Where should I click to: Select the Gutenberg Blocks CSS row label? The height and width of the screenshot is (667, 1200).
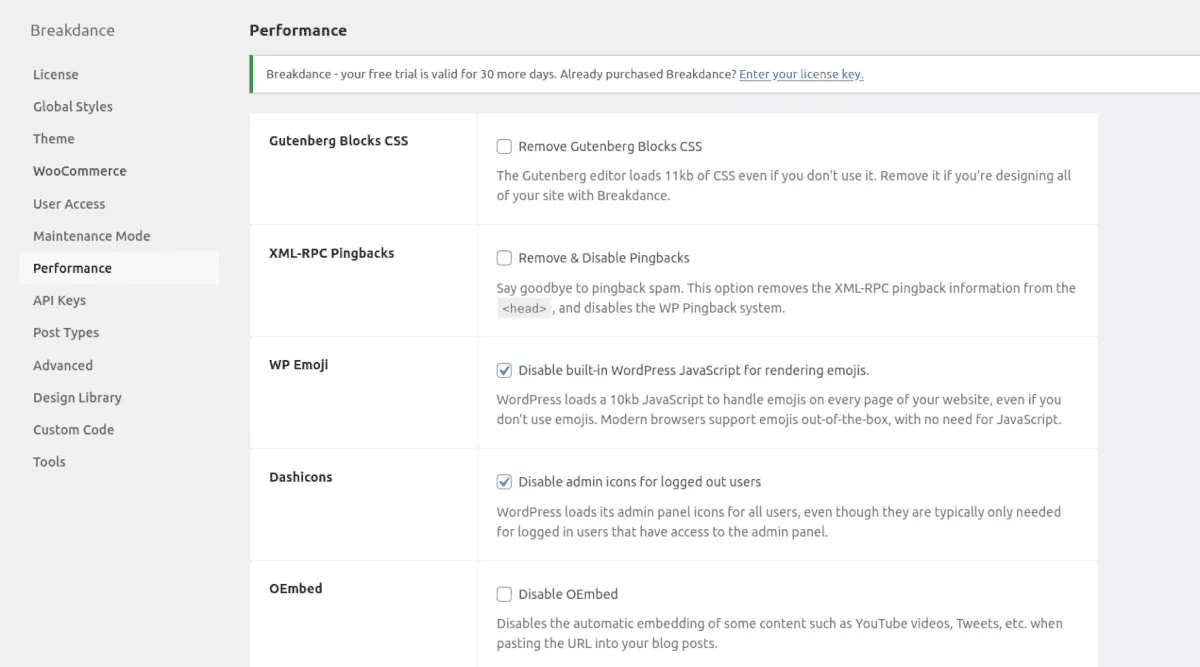tap(339, 141)
